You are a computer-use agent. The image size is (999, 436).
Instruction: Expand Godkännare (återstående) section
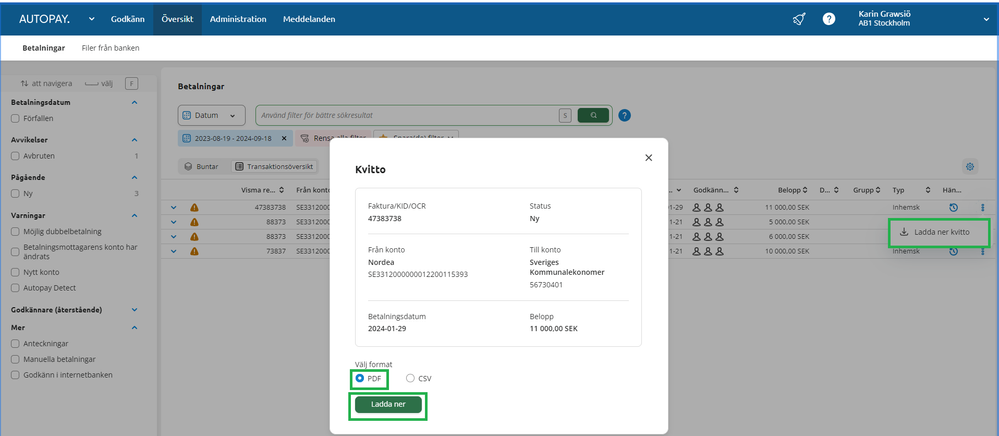(x=134, y=310)
